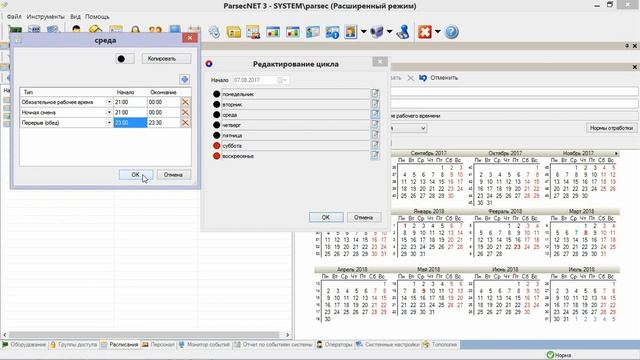Switch to the Оборудование tab
Image resolution: width=640 pixels, height=360 pixels.
[x=24, y=344]
